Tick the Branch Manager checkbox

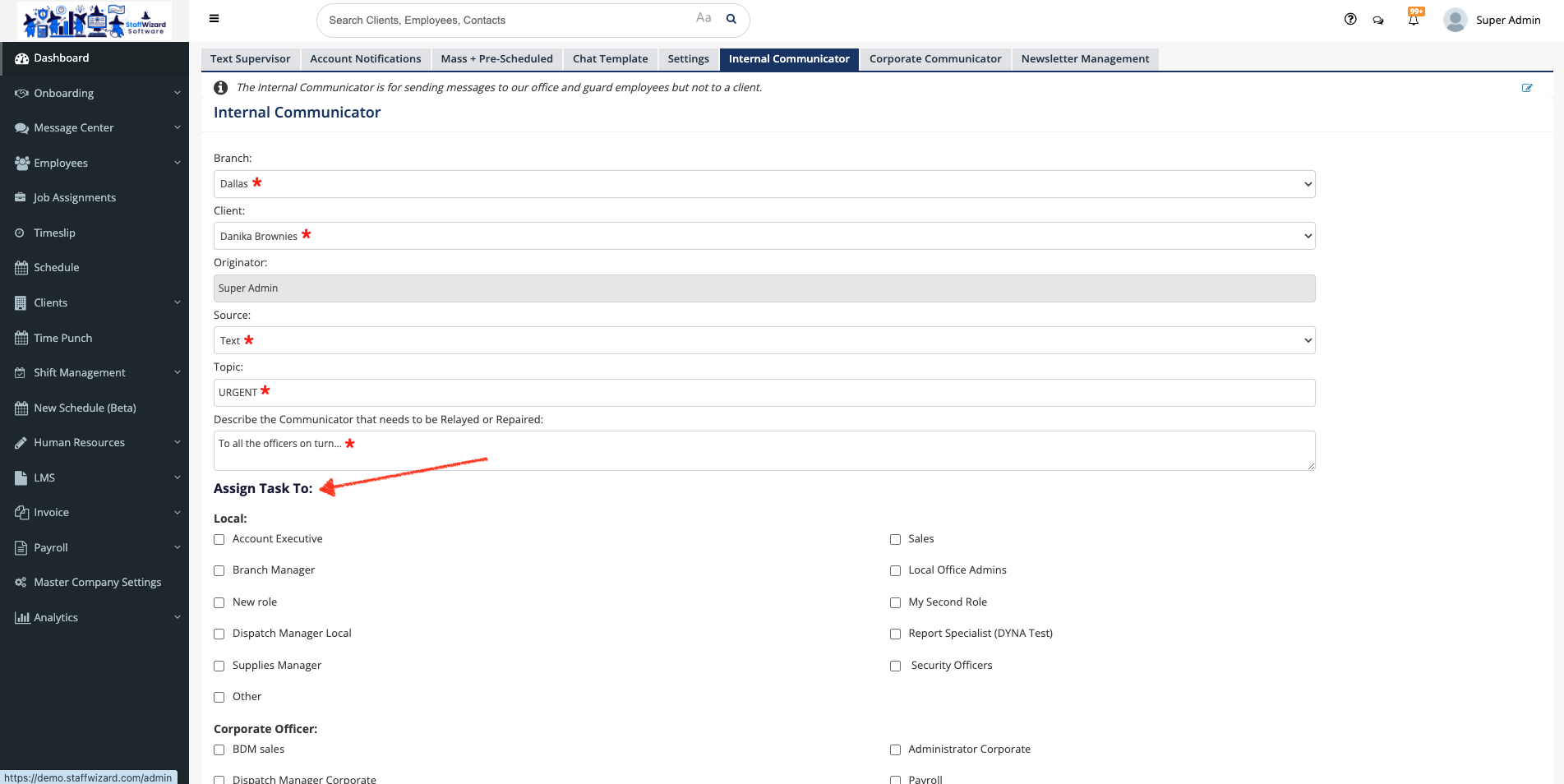219,571
